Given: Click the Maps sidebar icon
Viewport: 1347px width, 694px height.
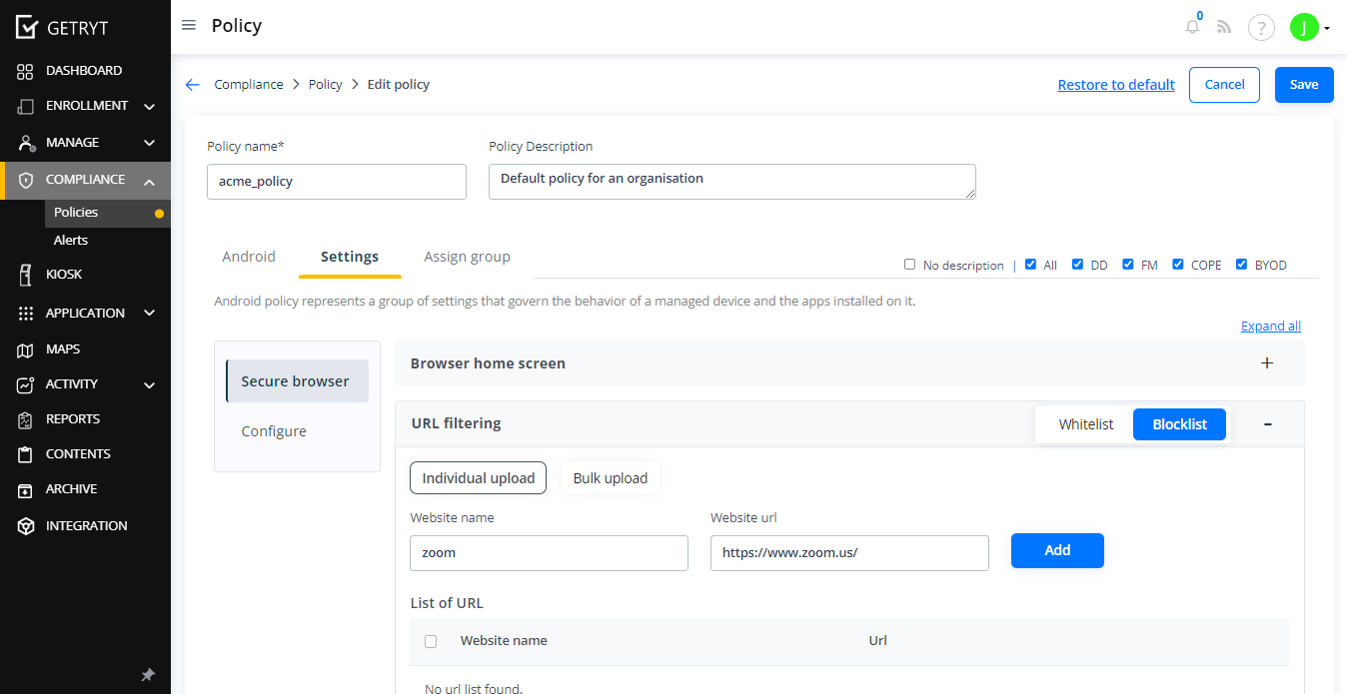Looking at the screenshot, I should click(26, 350).
